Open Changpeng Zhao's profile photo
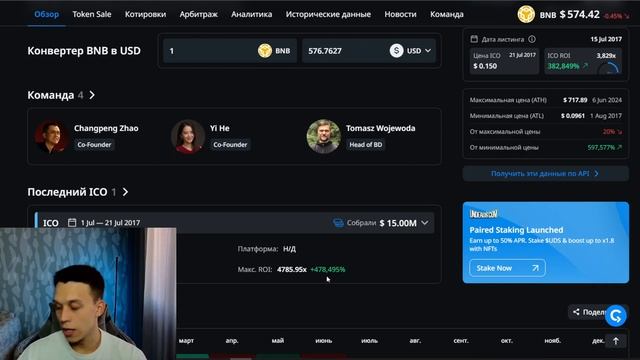640x360 pixels. (51, 136)
